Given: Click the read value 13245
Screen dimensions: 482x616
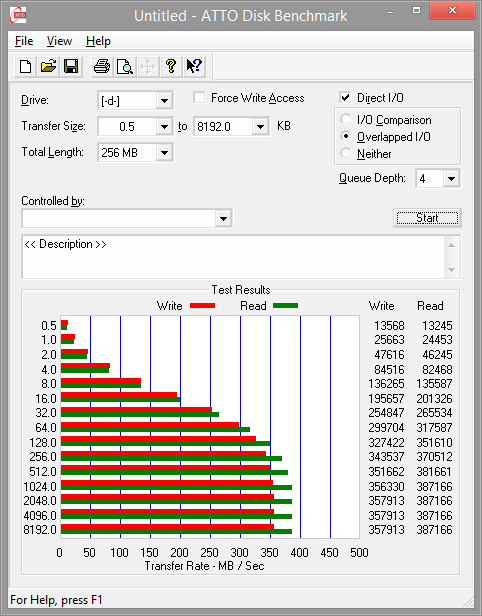Looking at the screenshot, I should 437,326.
